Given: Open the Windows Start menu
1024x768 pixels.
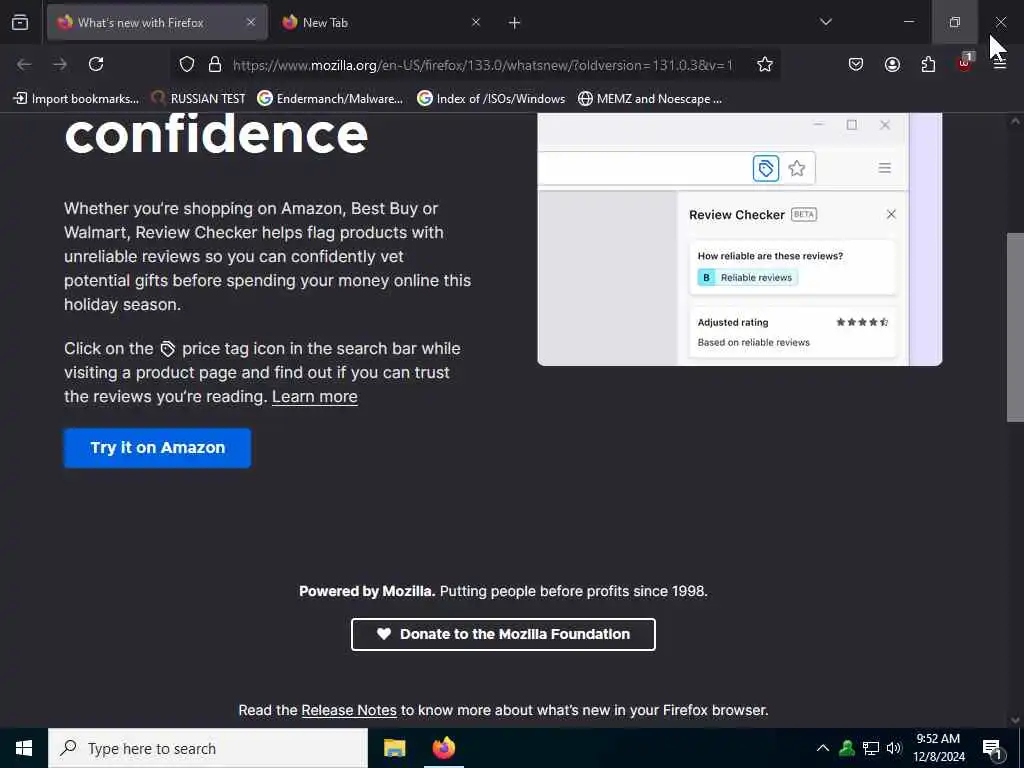Looking at the screenshot, I should 24,748.
